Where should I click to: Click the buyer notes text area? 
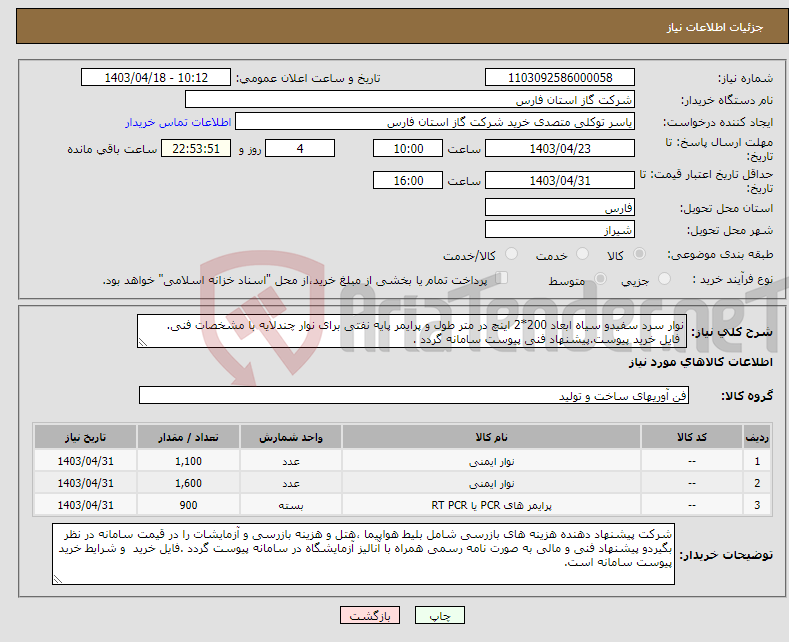pos(363,554)
